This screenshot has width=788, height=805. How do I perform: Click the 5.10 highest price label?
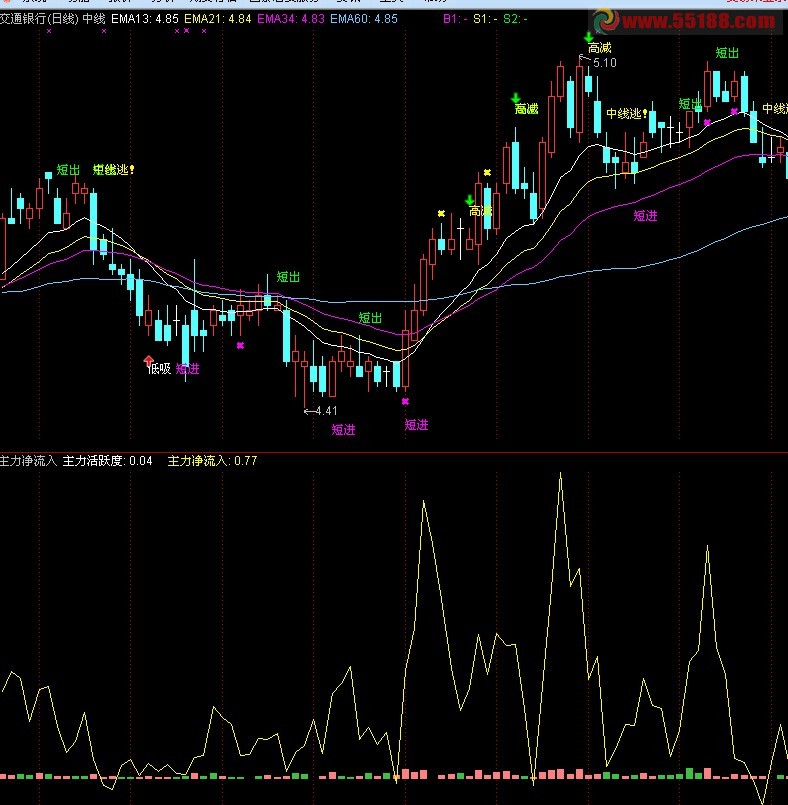coord(604,63)
